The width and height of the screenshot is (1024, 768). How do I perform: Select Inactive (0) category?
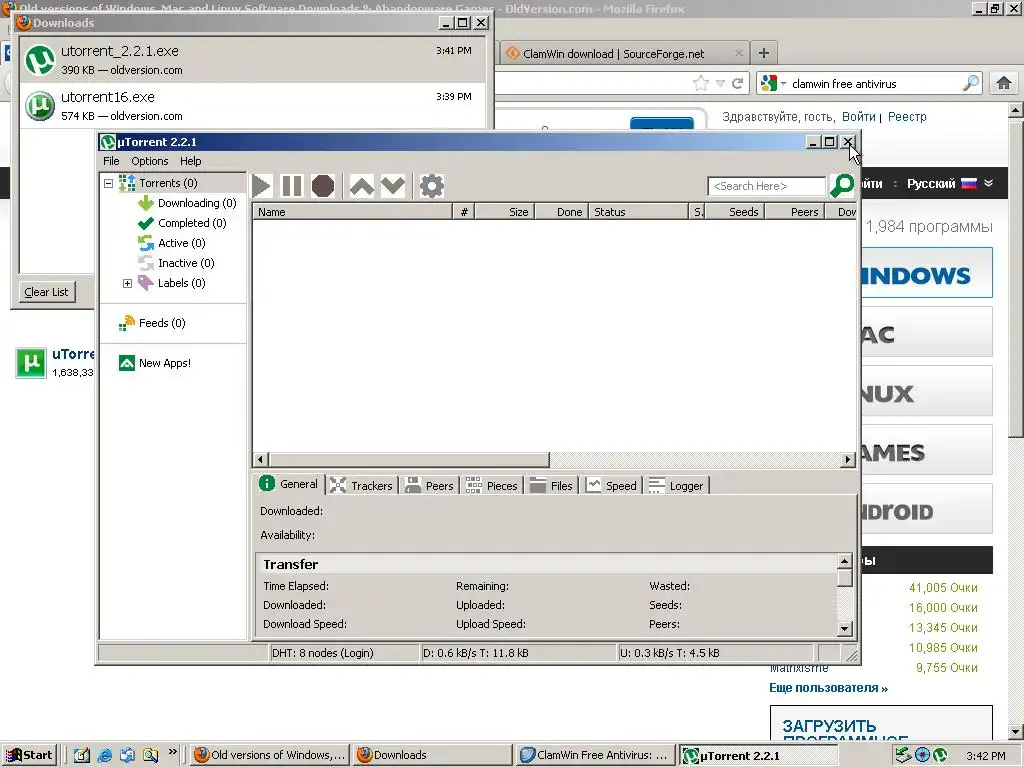click(x=176, y=263)
